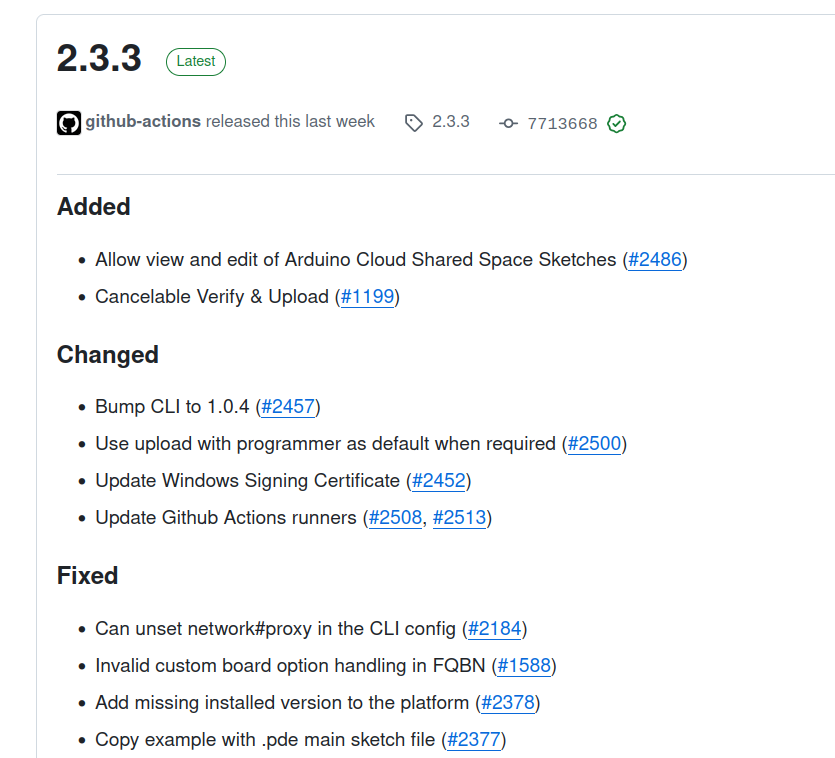The width and height of the screenshot is (835, 758).
Task: Open commit 7713668 link
Action: tap(562, 124)
